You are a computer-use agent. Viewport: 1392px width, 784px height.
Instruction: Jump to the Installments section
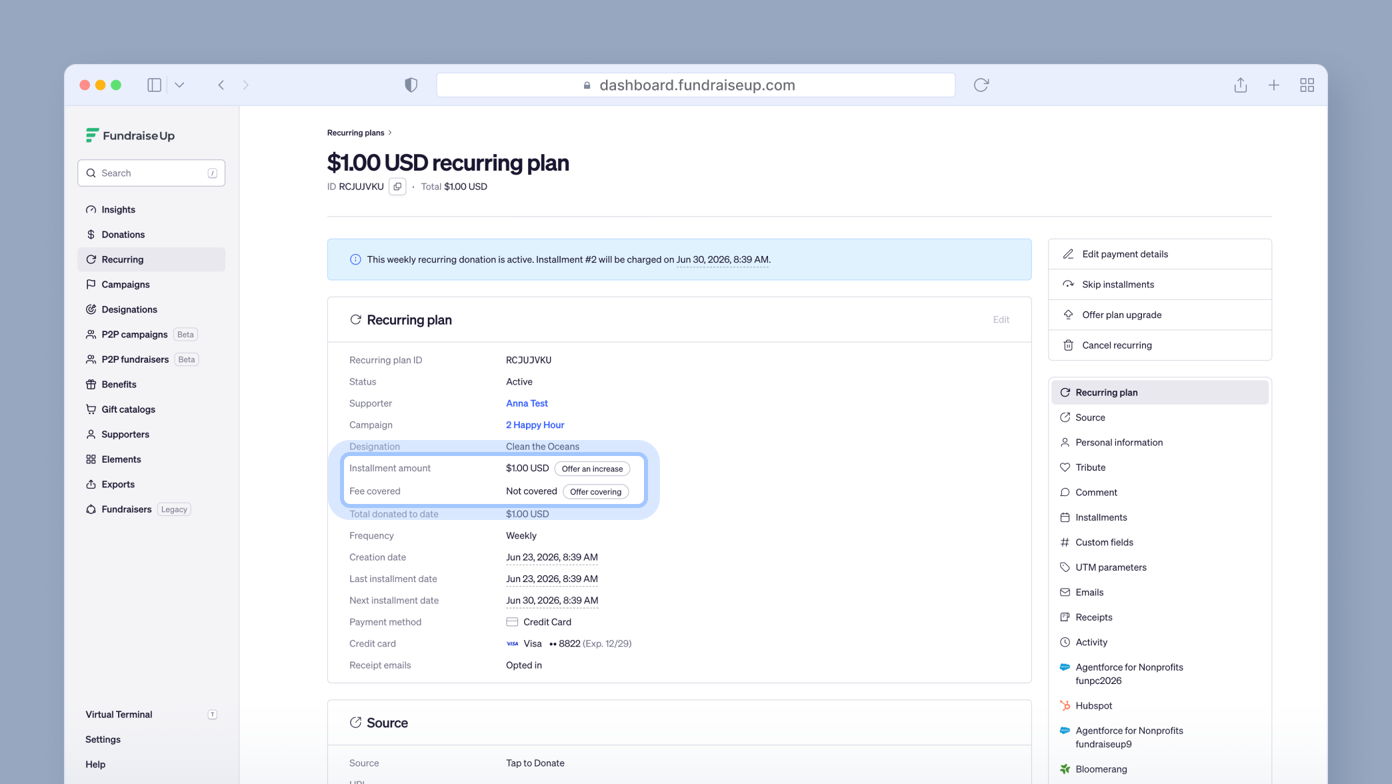(x=1160, y=517)
